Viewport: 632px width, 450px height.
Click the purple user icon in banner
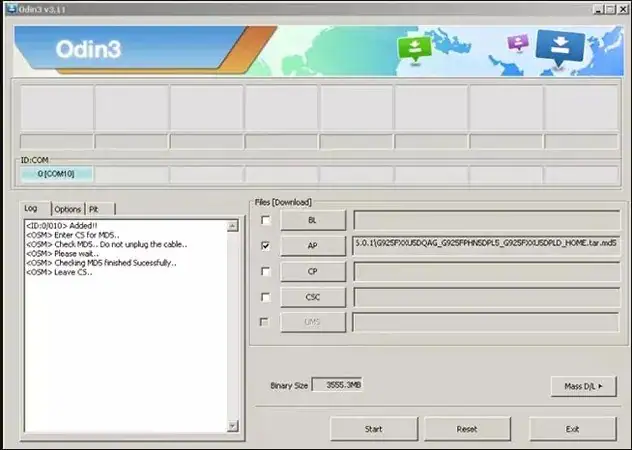click(x=518, y=42)
